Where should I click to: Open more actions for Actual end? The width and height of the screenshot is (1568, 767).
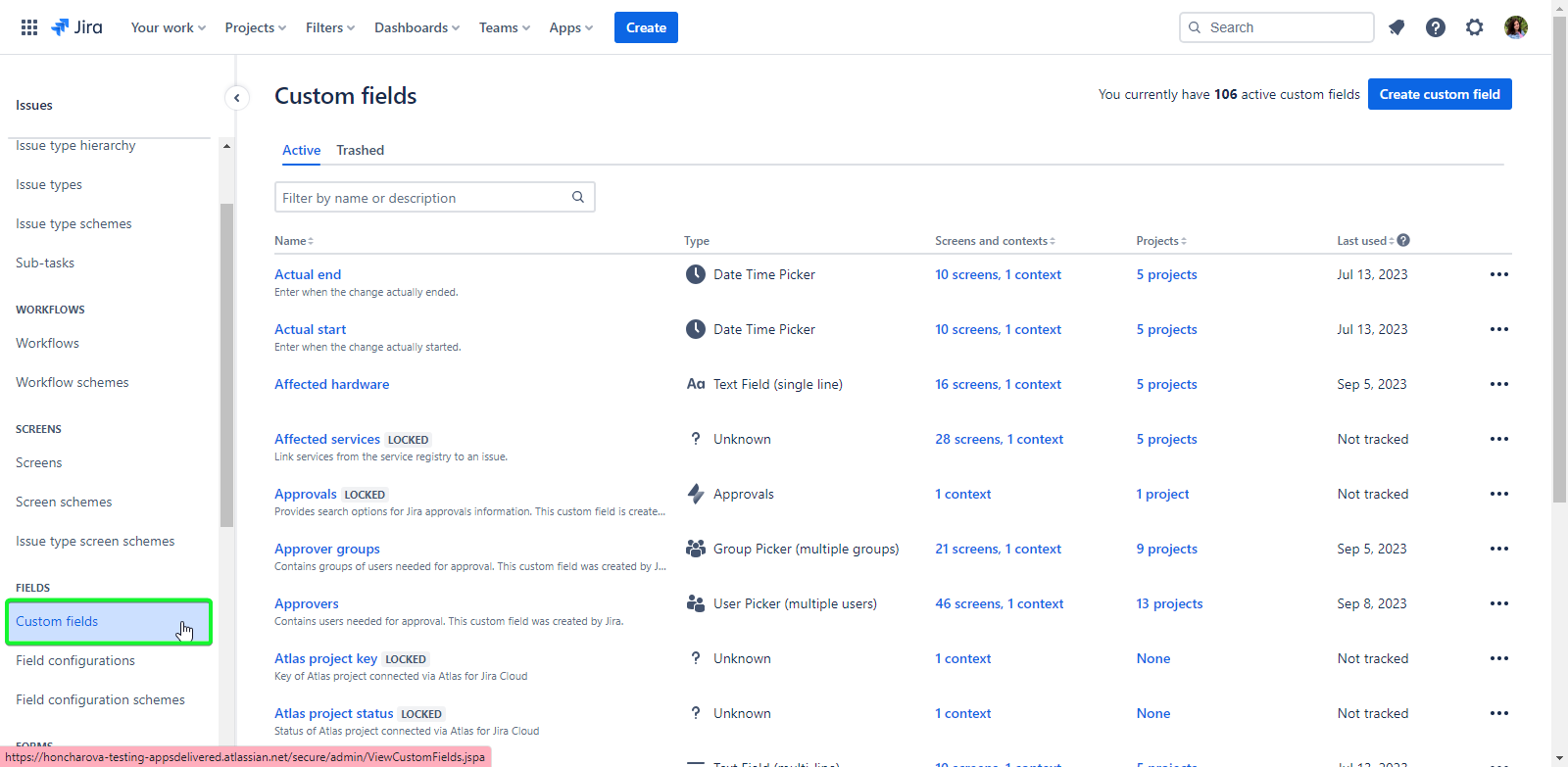(1498, 274)
